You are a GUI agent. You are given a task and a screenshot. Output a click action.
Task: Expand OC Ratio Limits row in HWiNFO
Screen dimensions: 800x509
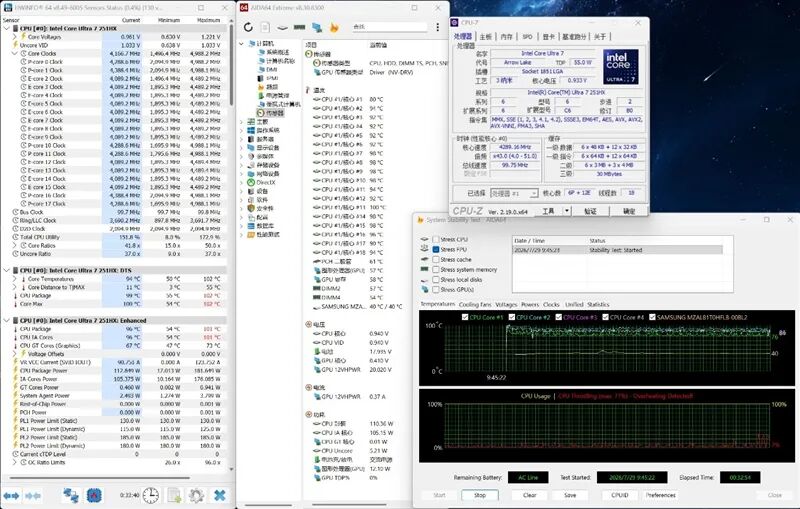point(15,462)
